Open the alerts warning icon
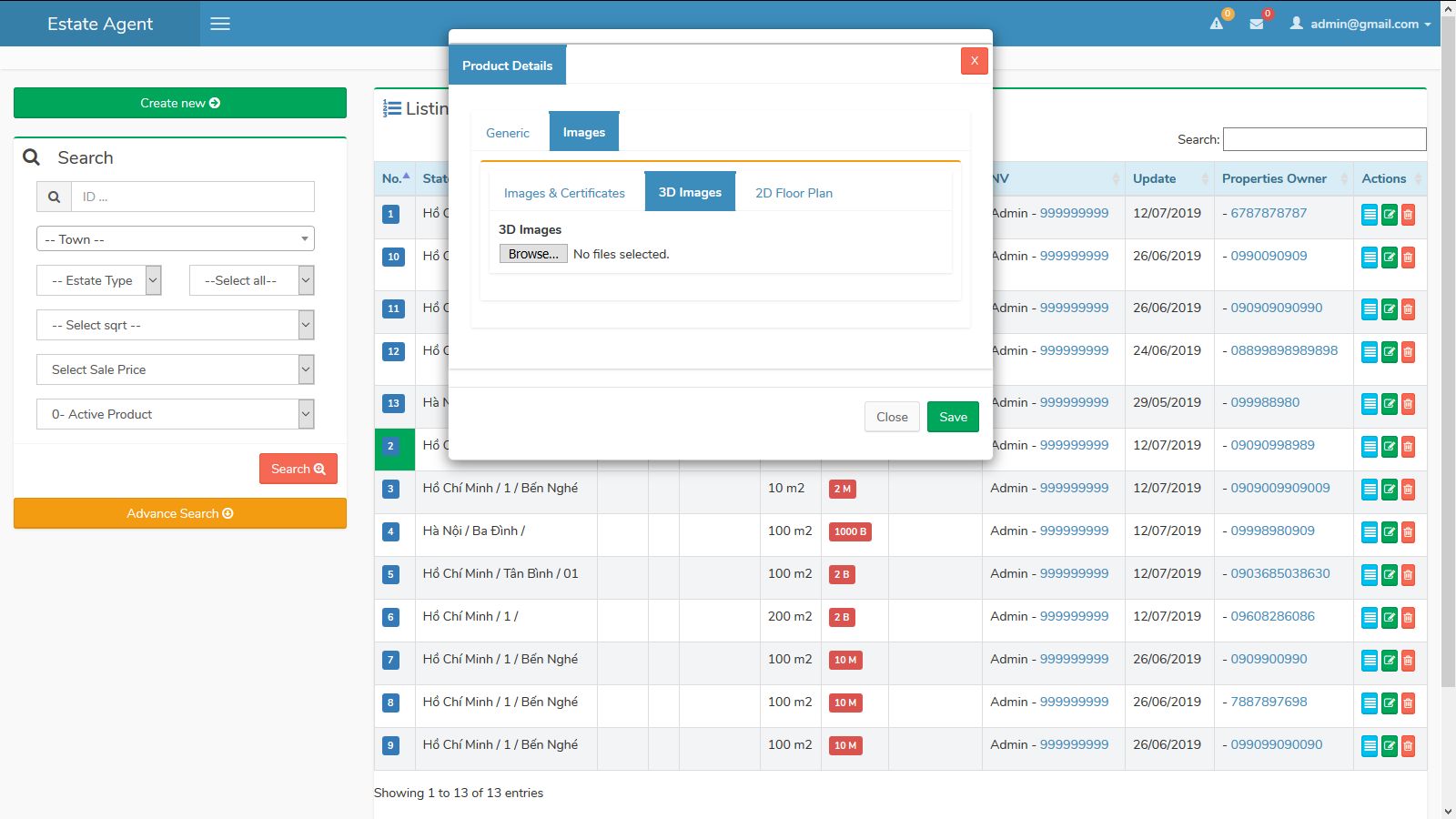Screen dimensions: 1456x819 point(1217,24)
